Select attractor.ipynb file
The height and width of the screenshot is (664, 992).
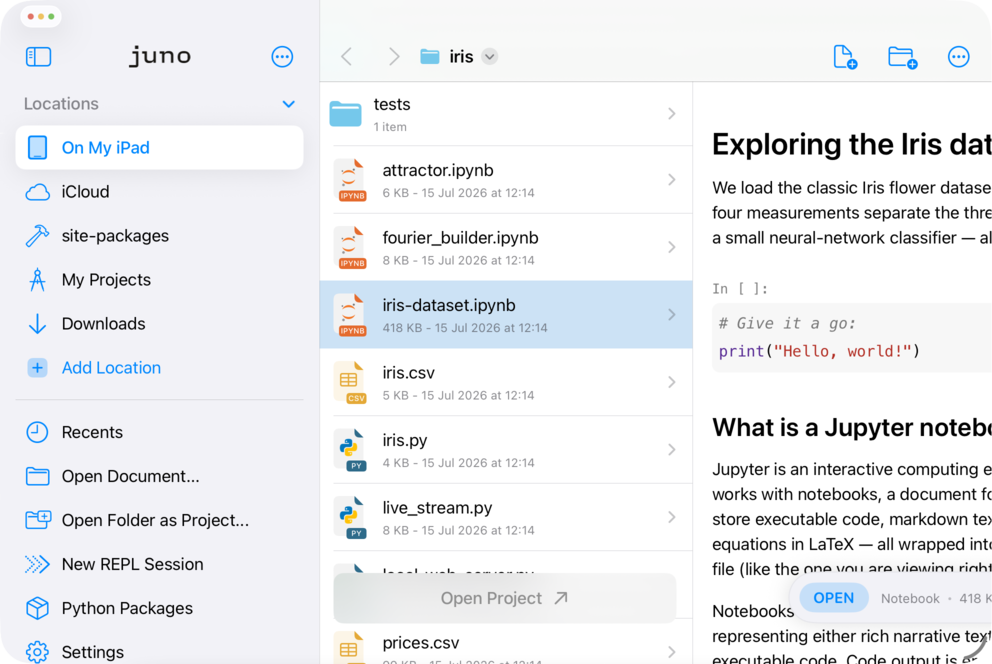pyautogui.click(x=506, y=180)
